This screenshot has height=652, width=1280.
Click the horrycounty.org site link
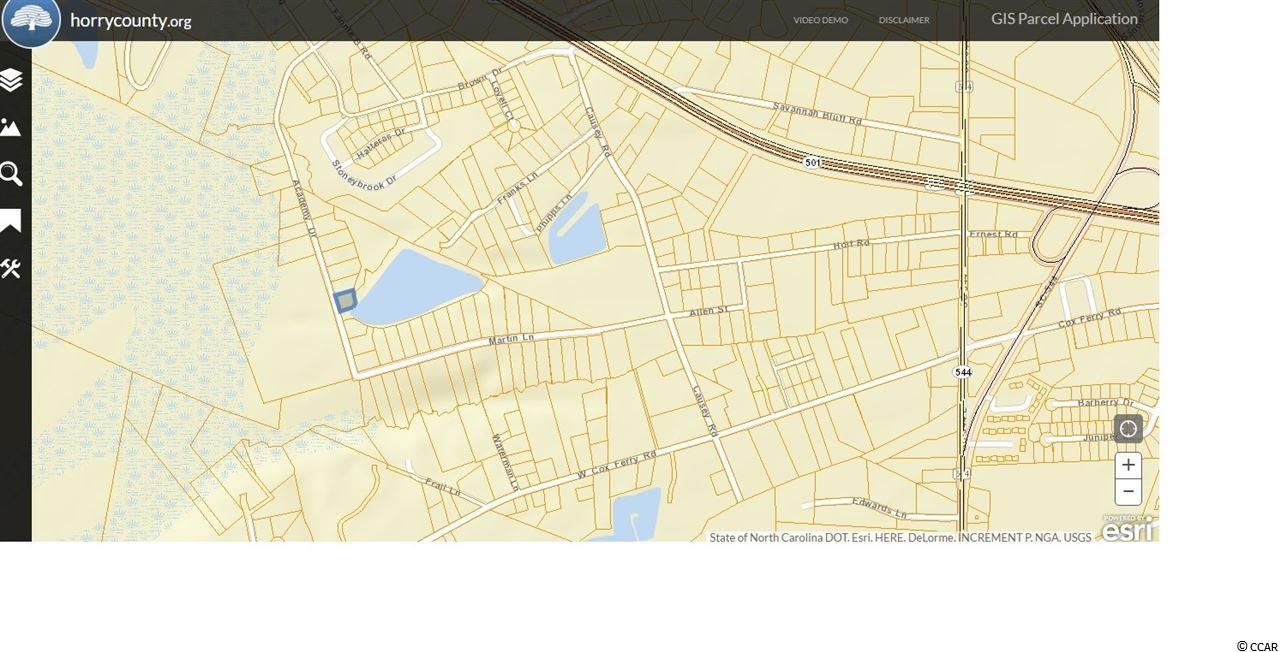click(130, 20)
